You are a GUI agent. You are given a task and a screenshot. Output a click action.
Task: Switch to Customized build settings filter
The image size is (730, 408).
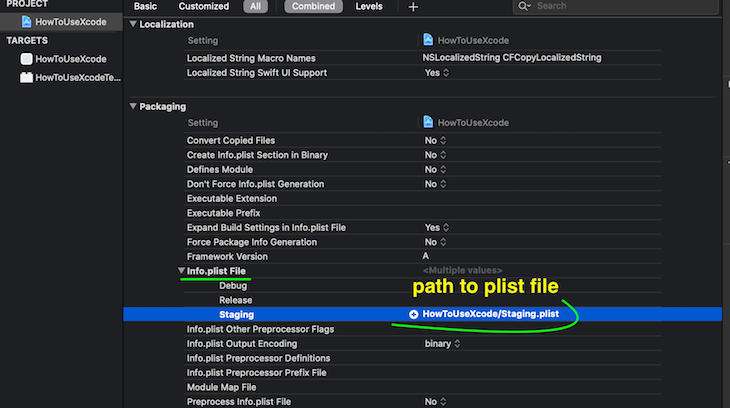pos(204,7)
